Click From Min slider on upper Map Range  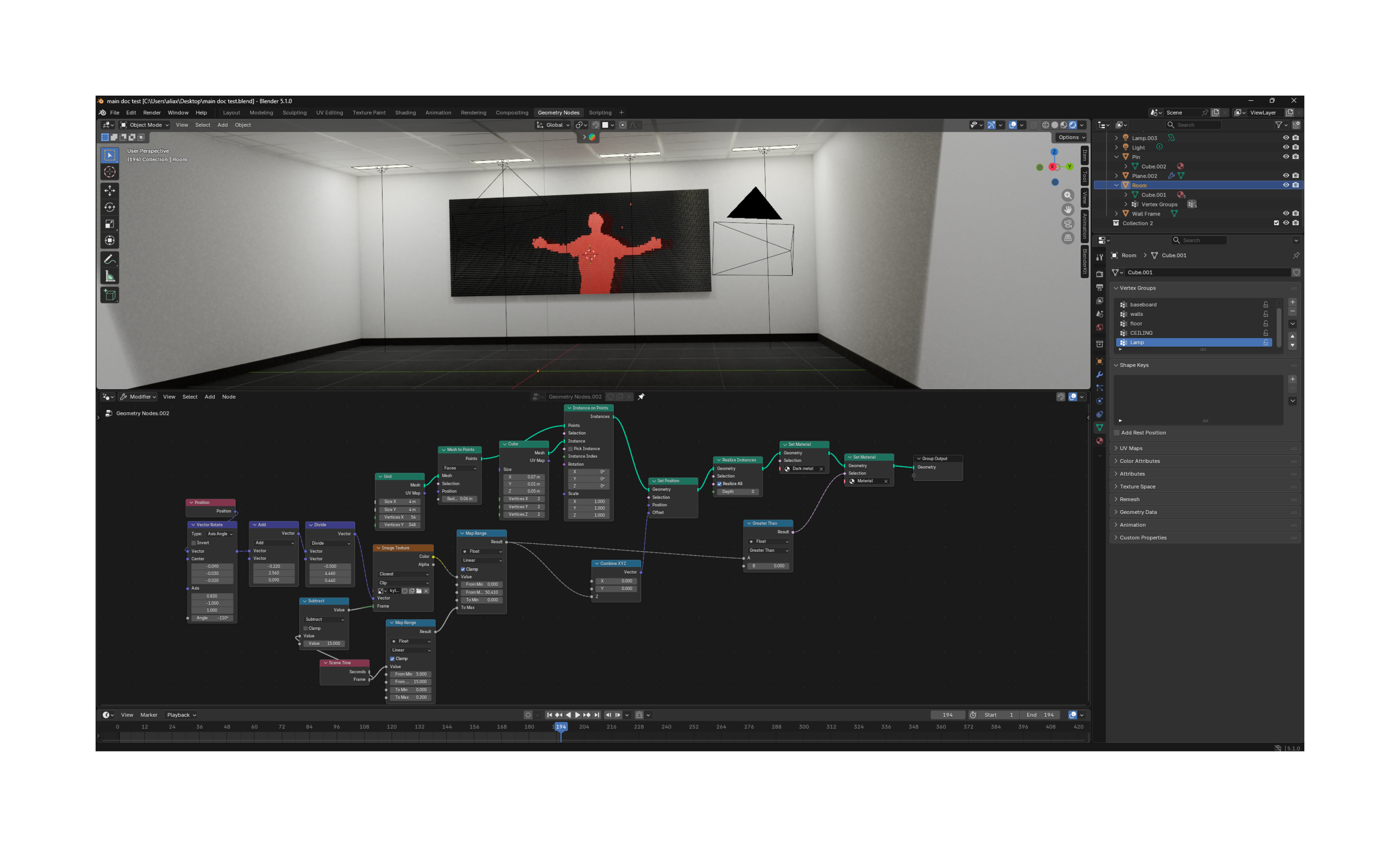point(482,584)
